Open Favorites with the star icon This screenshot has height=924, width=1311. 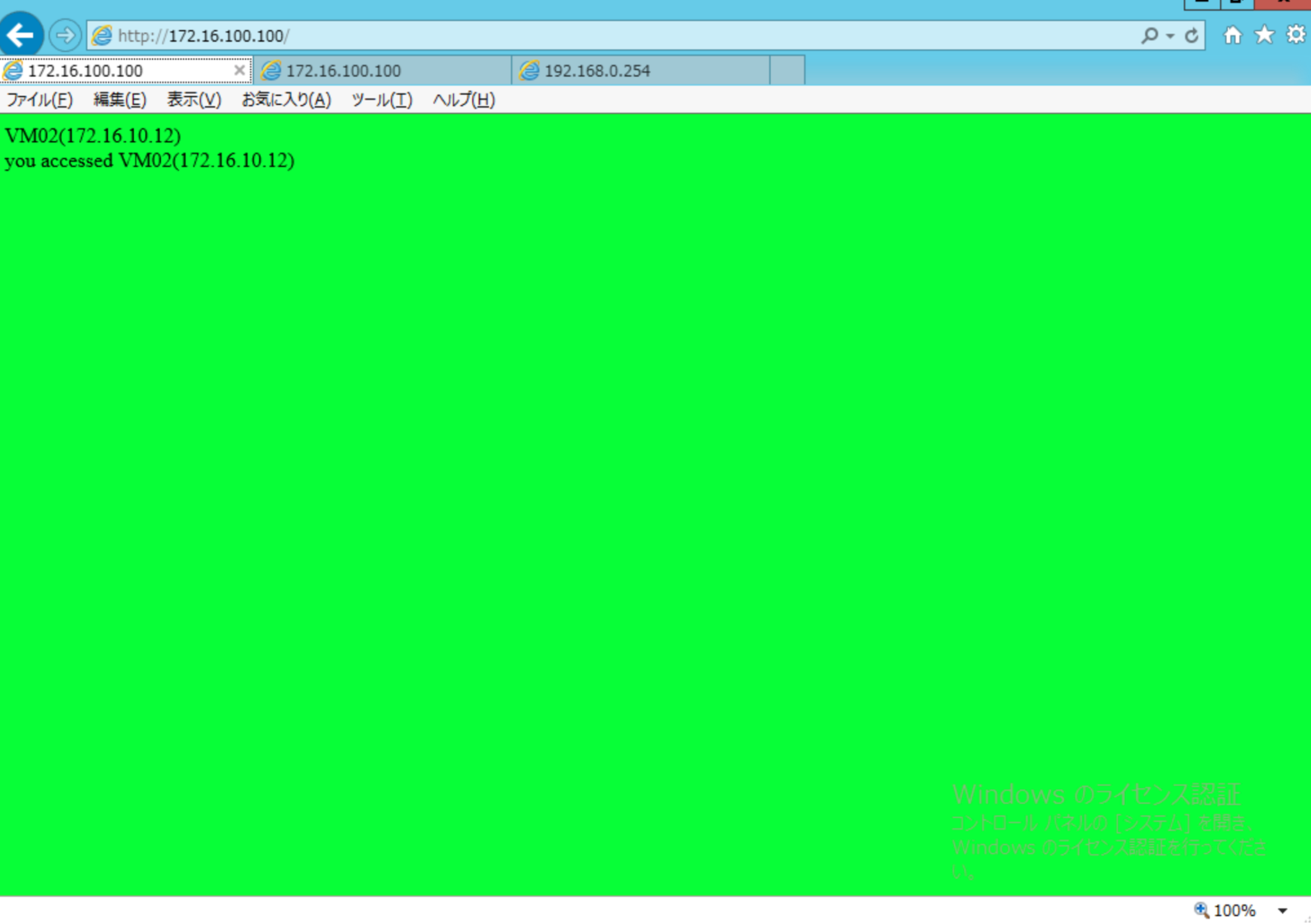pos(1265,34)
